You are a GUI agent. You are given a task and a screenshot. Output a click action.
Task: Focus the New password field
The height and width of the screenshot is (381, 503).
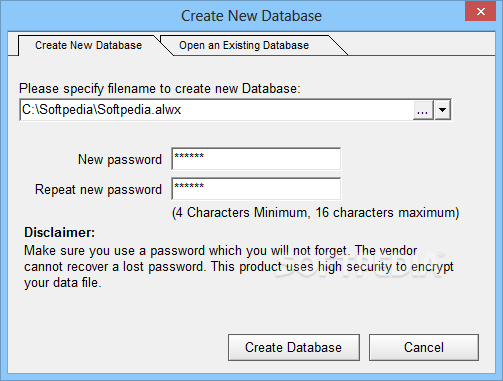coord(256,159)
